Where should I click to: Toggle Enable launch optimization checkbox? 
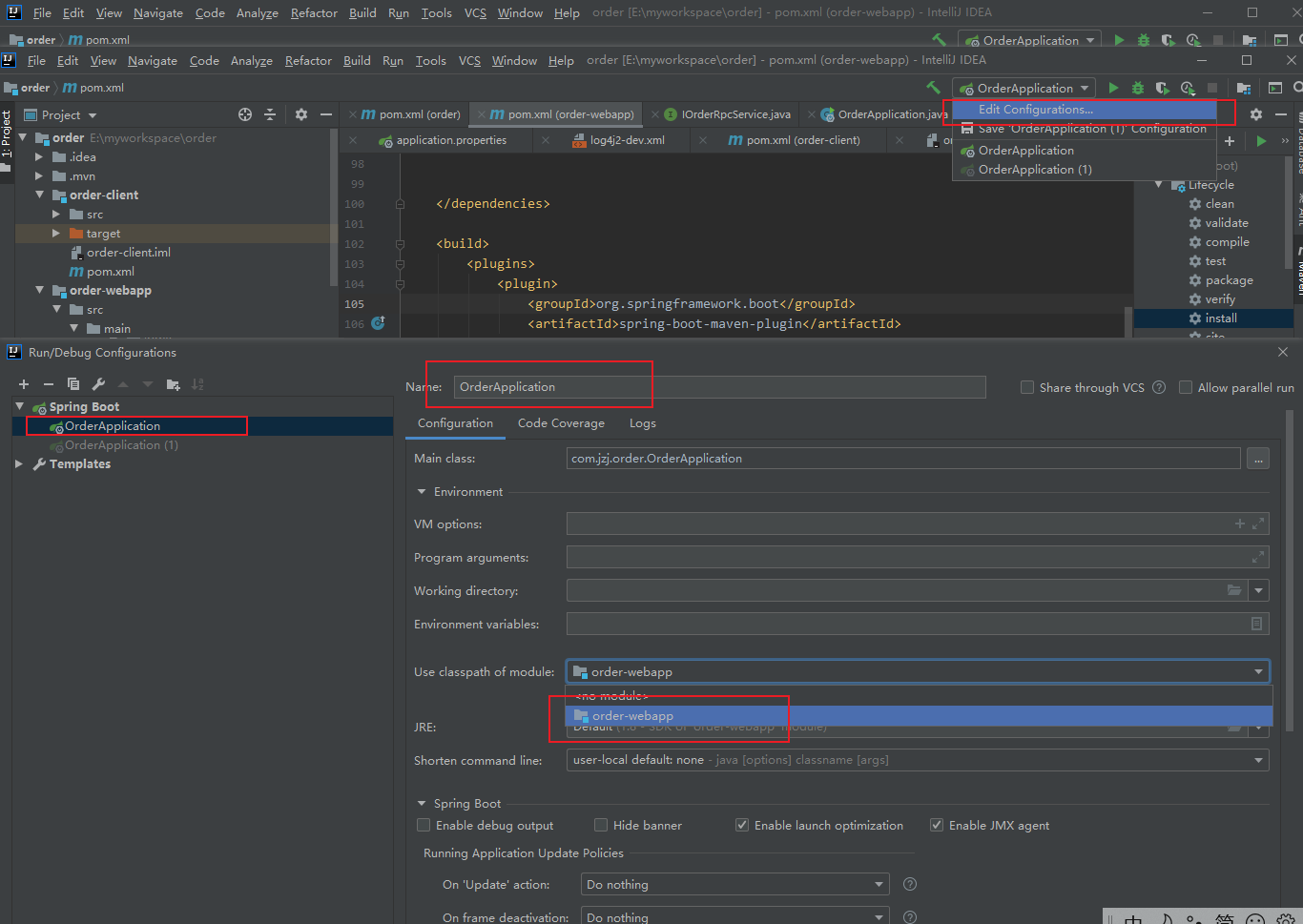click(x=742, y=825)
